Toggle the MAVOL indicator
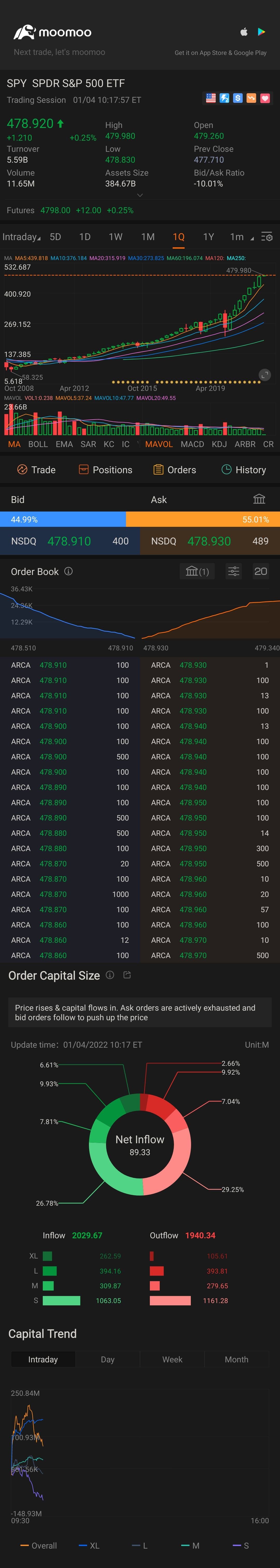Image resolution: width=280 pixels, height=1568 pixels. [x=159, y=444]
